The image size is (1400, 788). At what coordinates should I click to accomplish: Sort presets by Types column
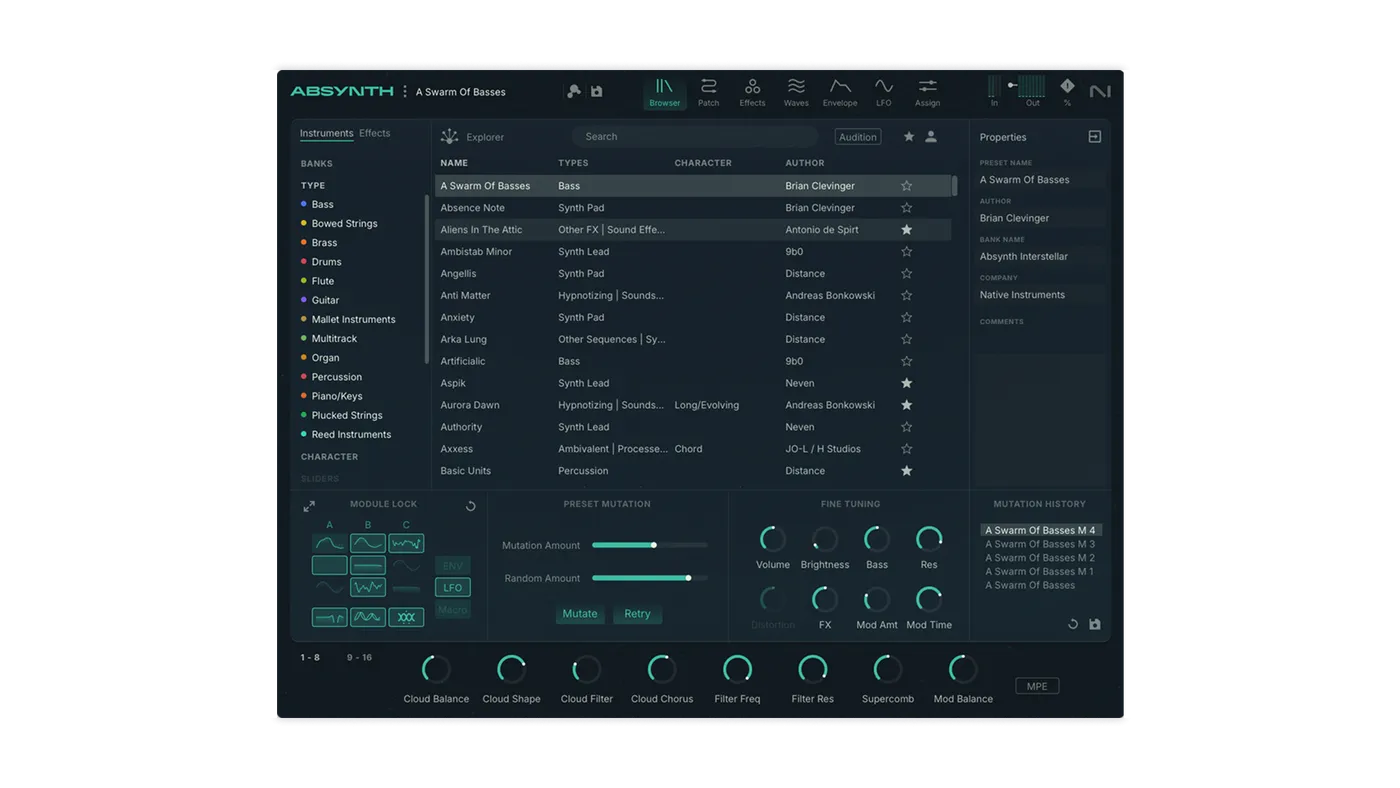[573, 163]
